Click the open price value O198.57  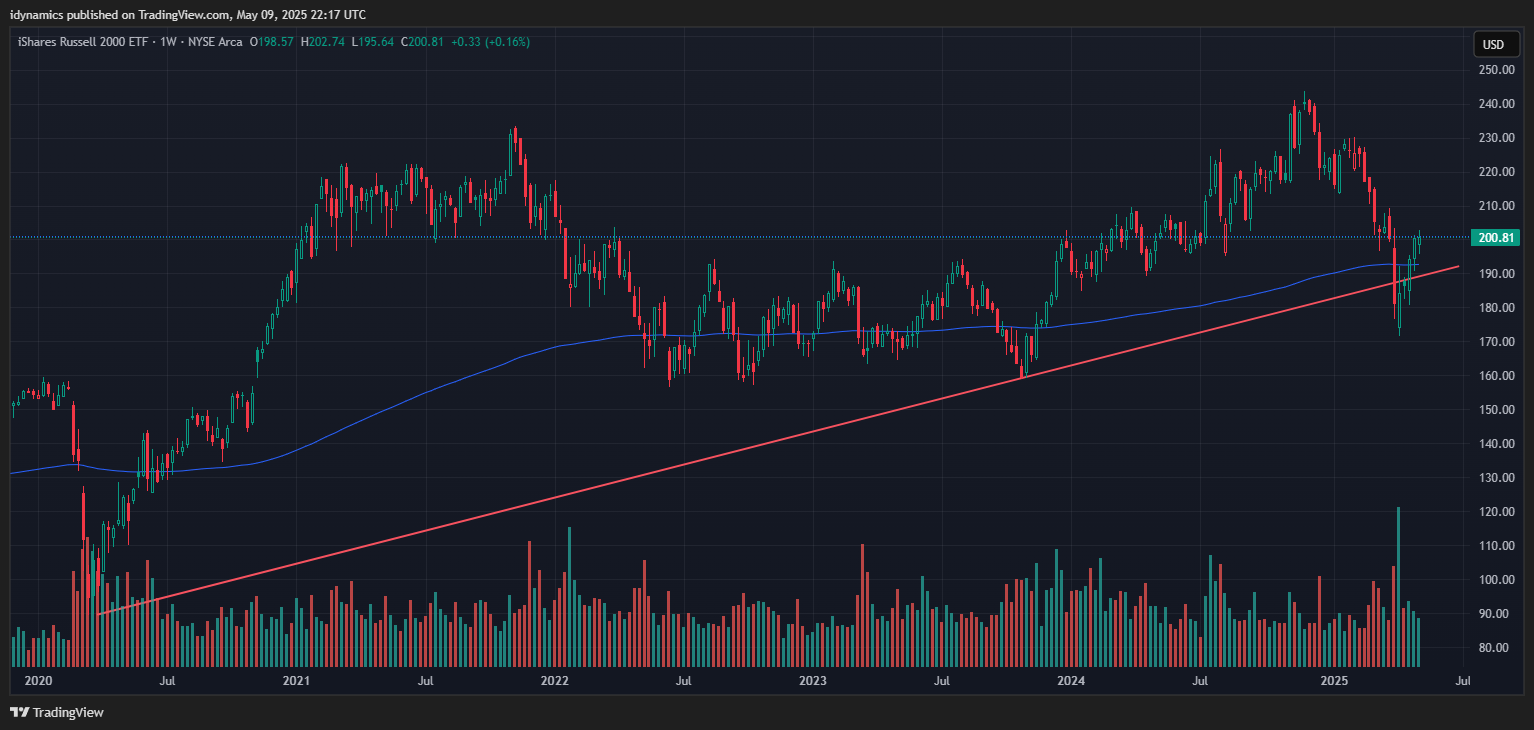coord(271,42)
